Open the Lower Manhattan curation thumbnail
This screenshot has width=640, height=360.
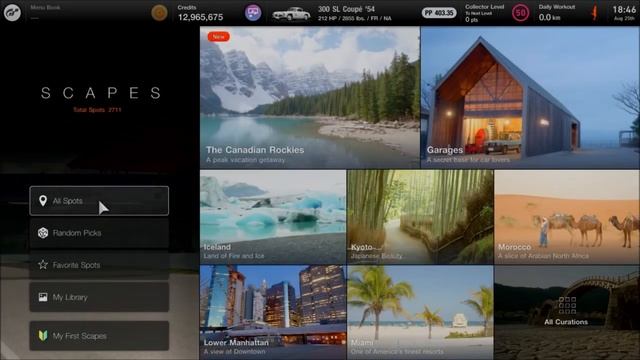(273, 312)
